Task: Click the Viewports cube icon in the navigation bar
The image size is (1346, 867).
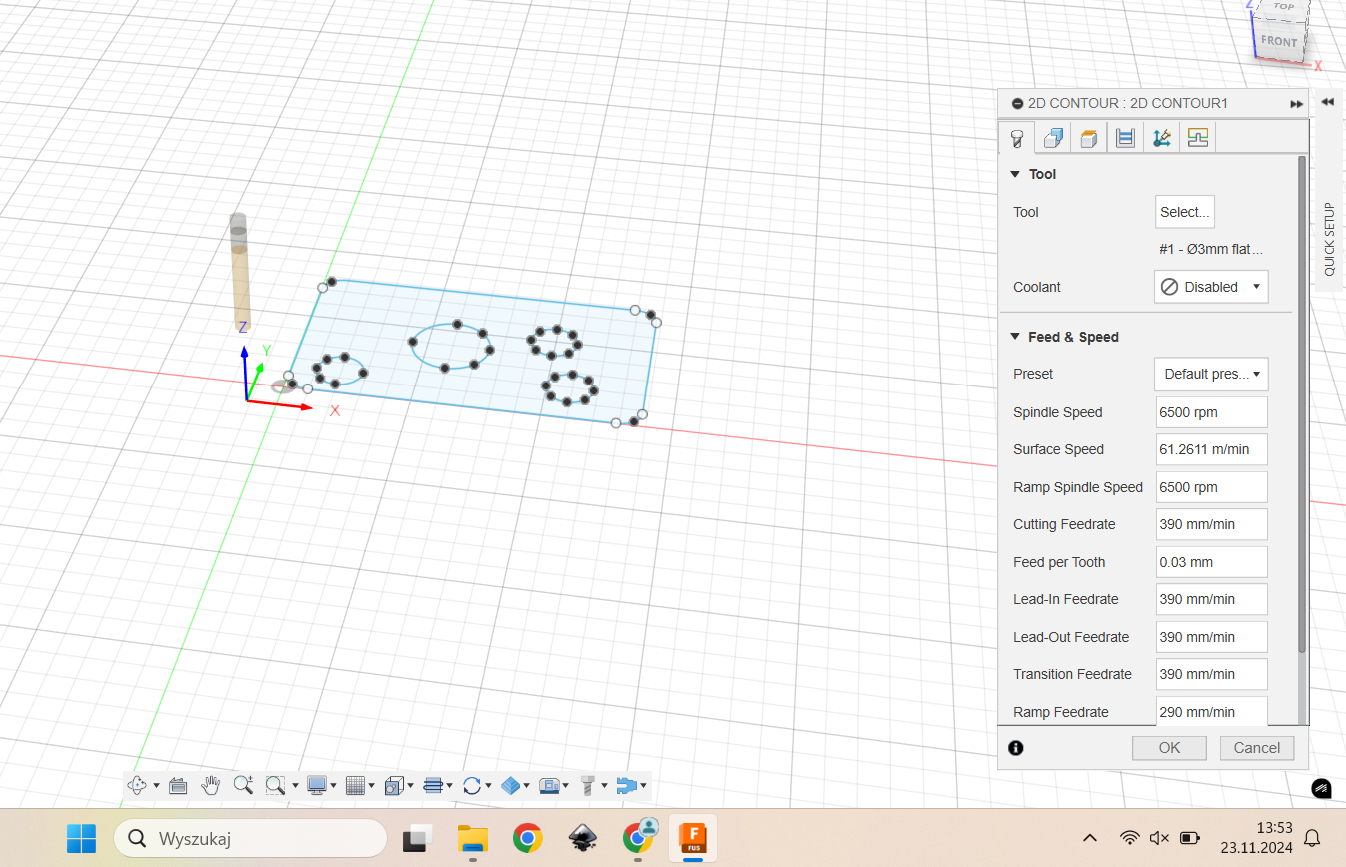Action: [394, 785]
